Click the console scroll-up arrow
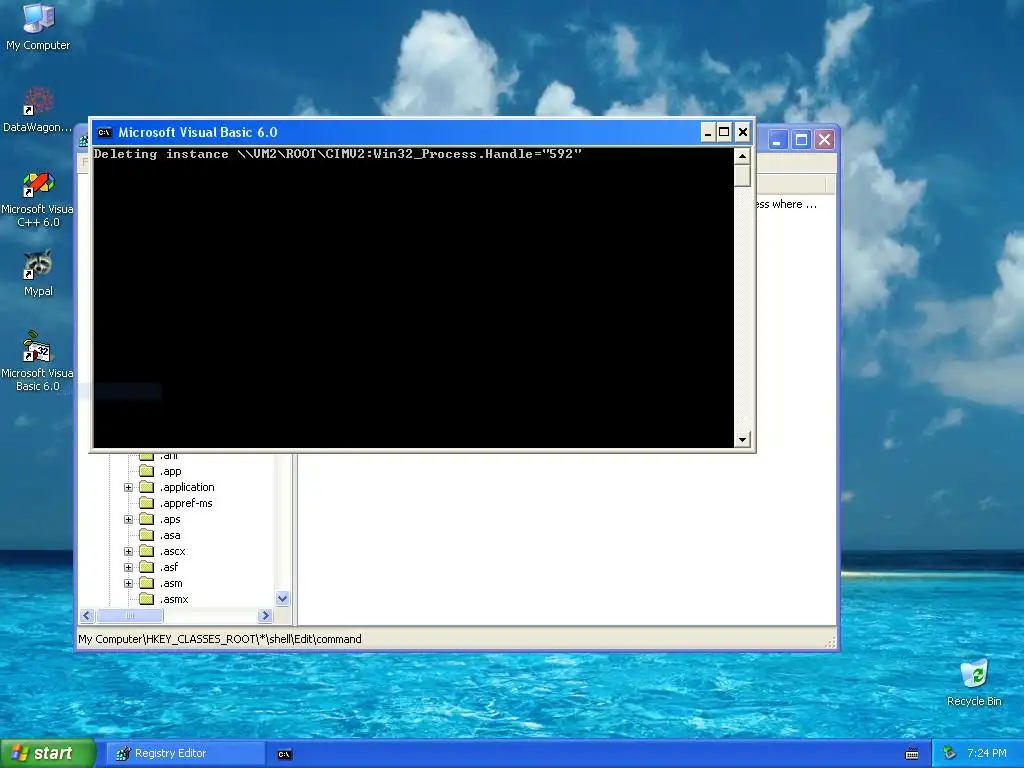This screenshot has width=1024, height=768. (742, 156)
